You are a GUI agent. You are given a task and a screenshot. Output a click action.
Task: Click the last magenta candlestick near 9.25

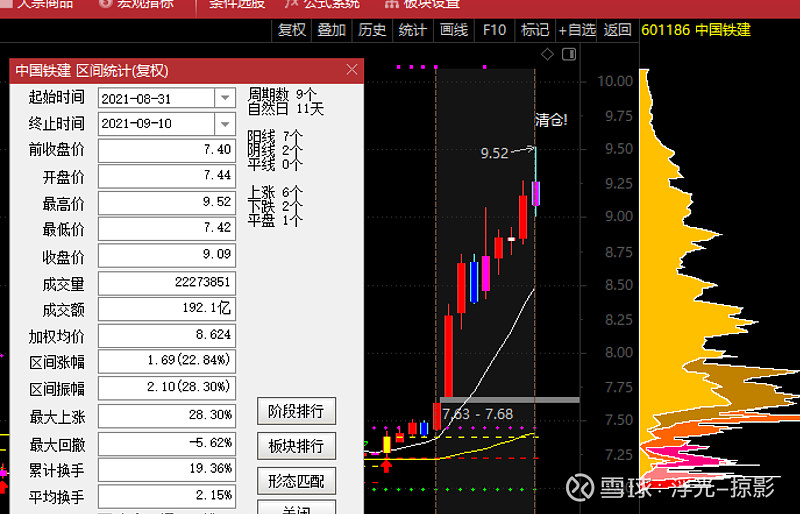point(536,193)
